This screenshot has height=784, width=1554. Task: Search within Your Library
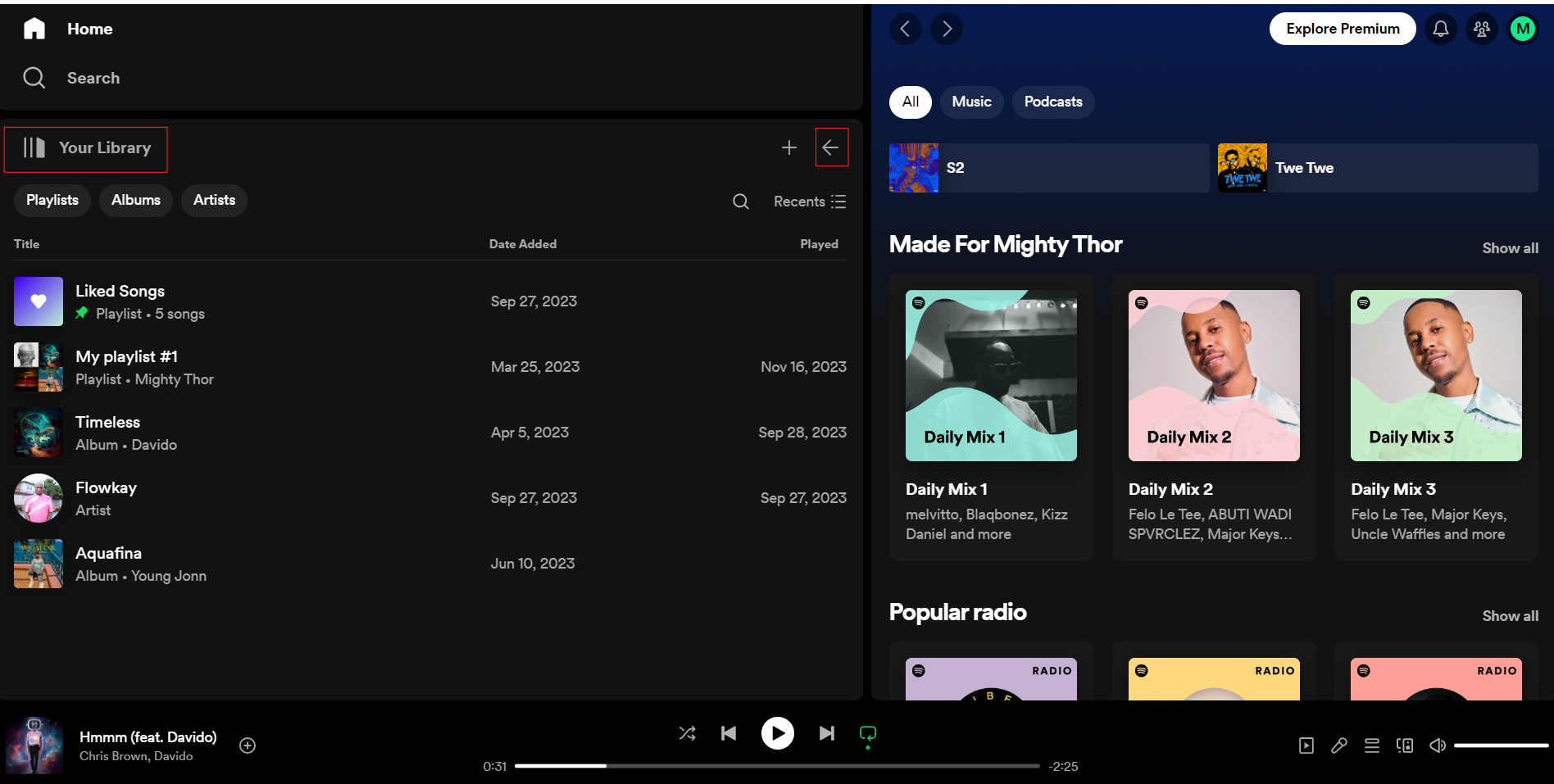point(740,202)
